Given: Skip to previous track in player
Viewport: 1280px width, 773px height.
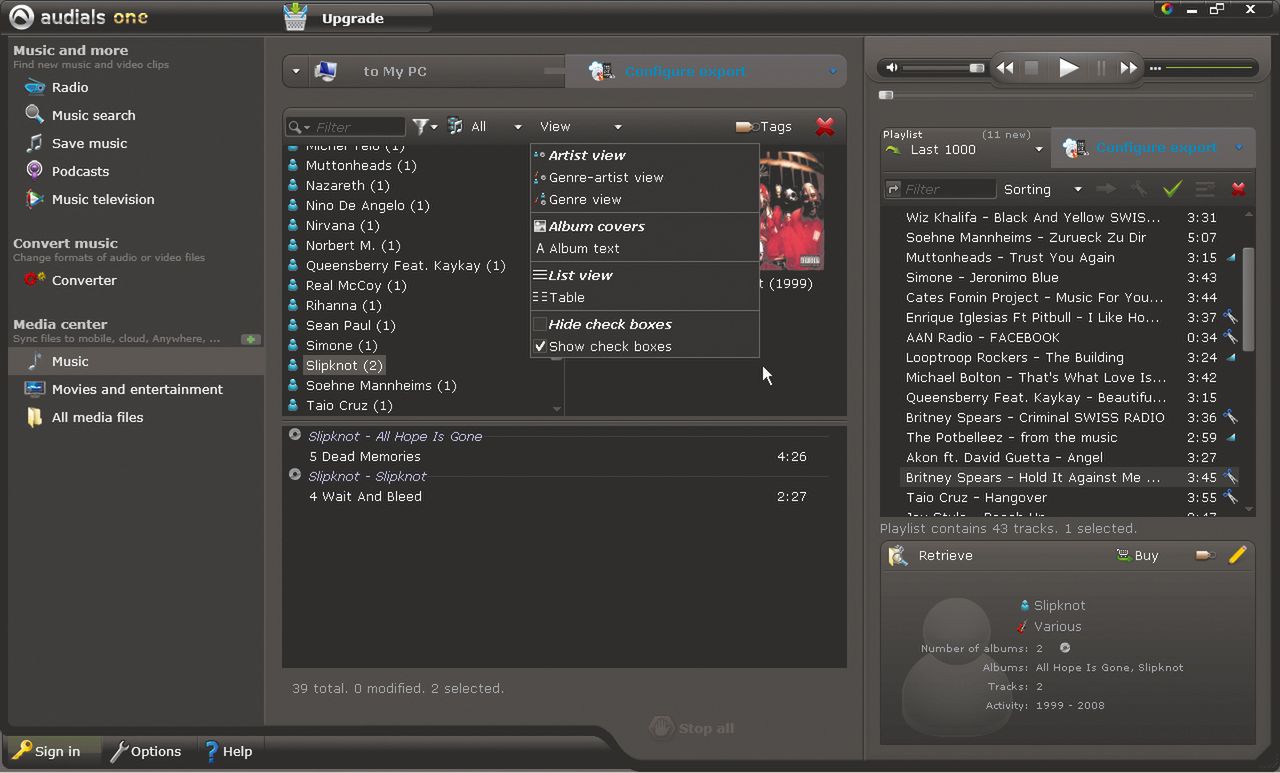Looking at the screenshot, I should pyautogui.click(x=1005, y=68).
